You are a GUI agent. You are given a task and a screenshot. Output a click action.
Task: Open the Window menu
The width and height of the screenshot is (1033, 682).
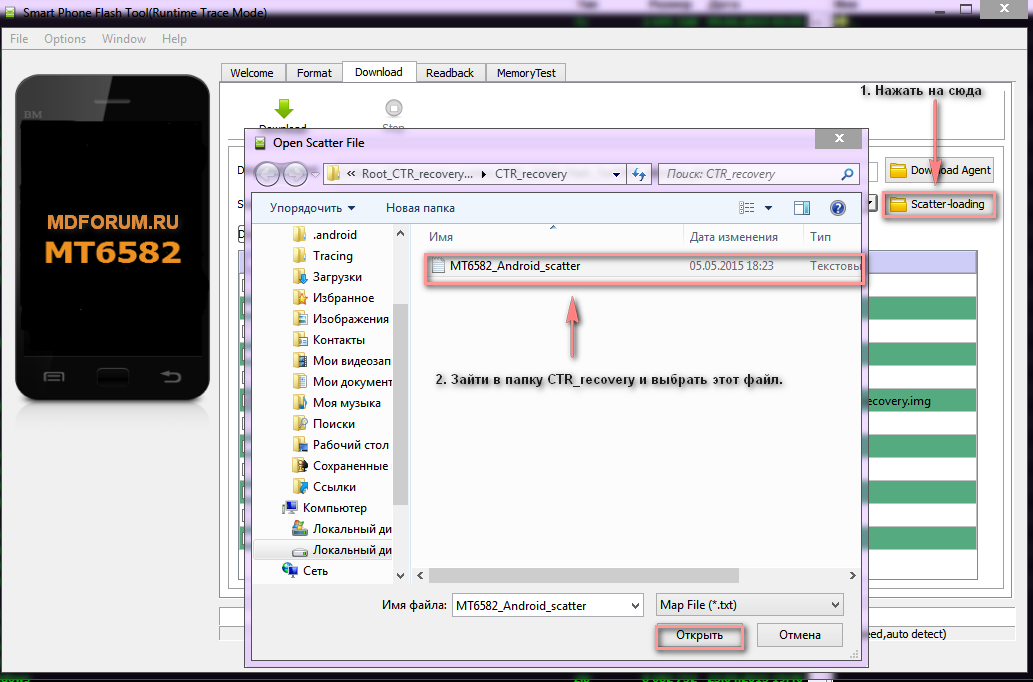click(x=124, y=39)
